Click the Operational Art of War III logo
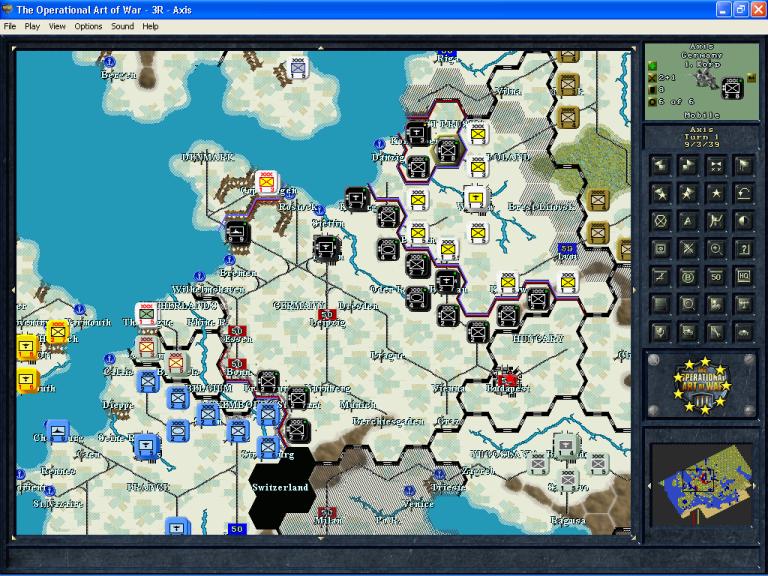Screen dimensions: 768x576 point(703,385)
